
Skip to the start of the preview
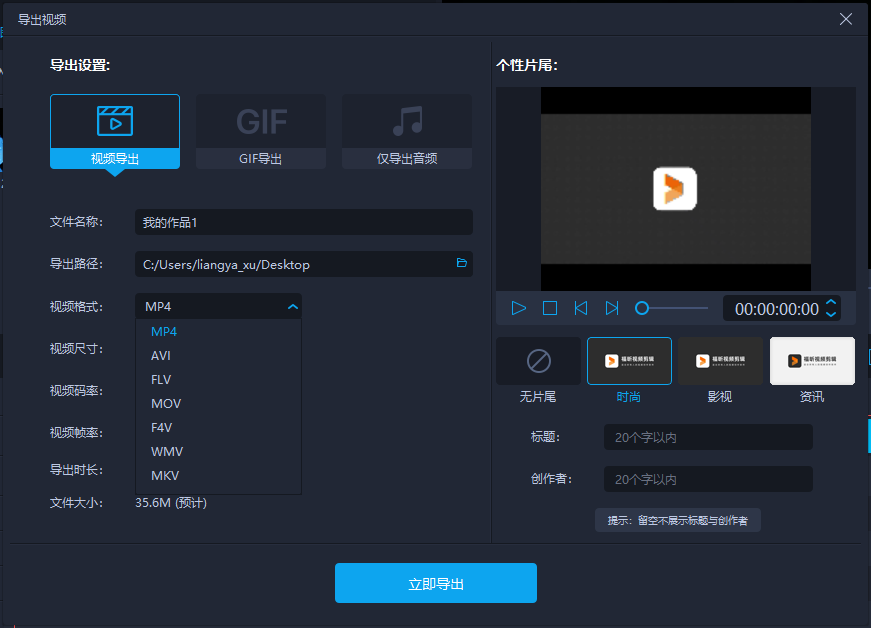(x=580, y=309)
